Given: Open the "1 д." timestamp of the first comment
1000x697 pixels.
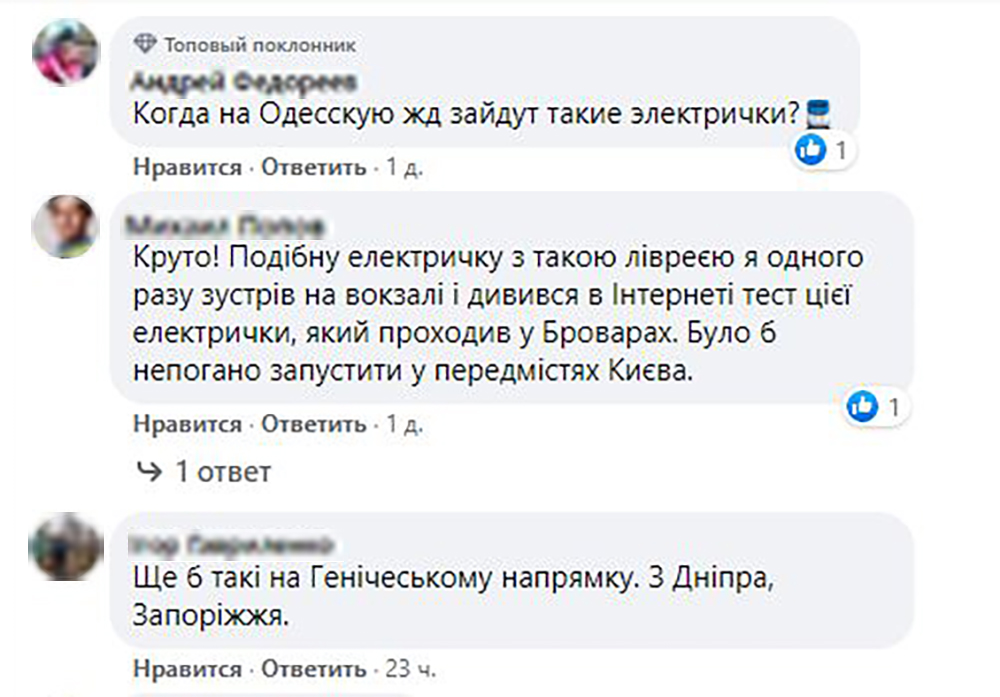Looking at the screenshot, I should [404, 168].
